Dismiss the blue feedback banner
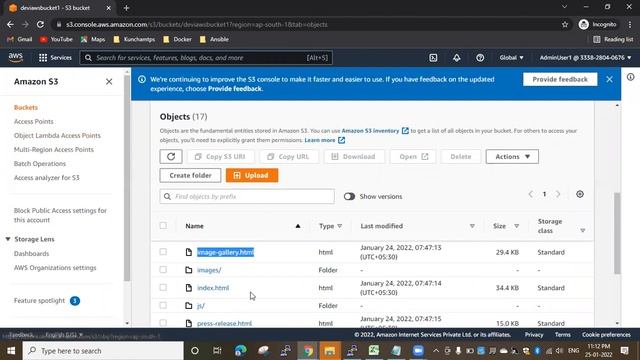 point(609,79)
